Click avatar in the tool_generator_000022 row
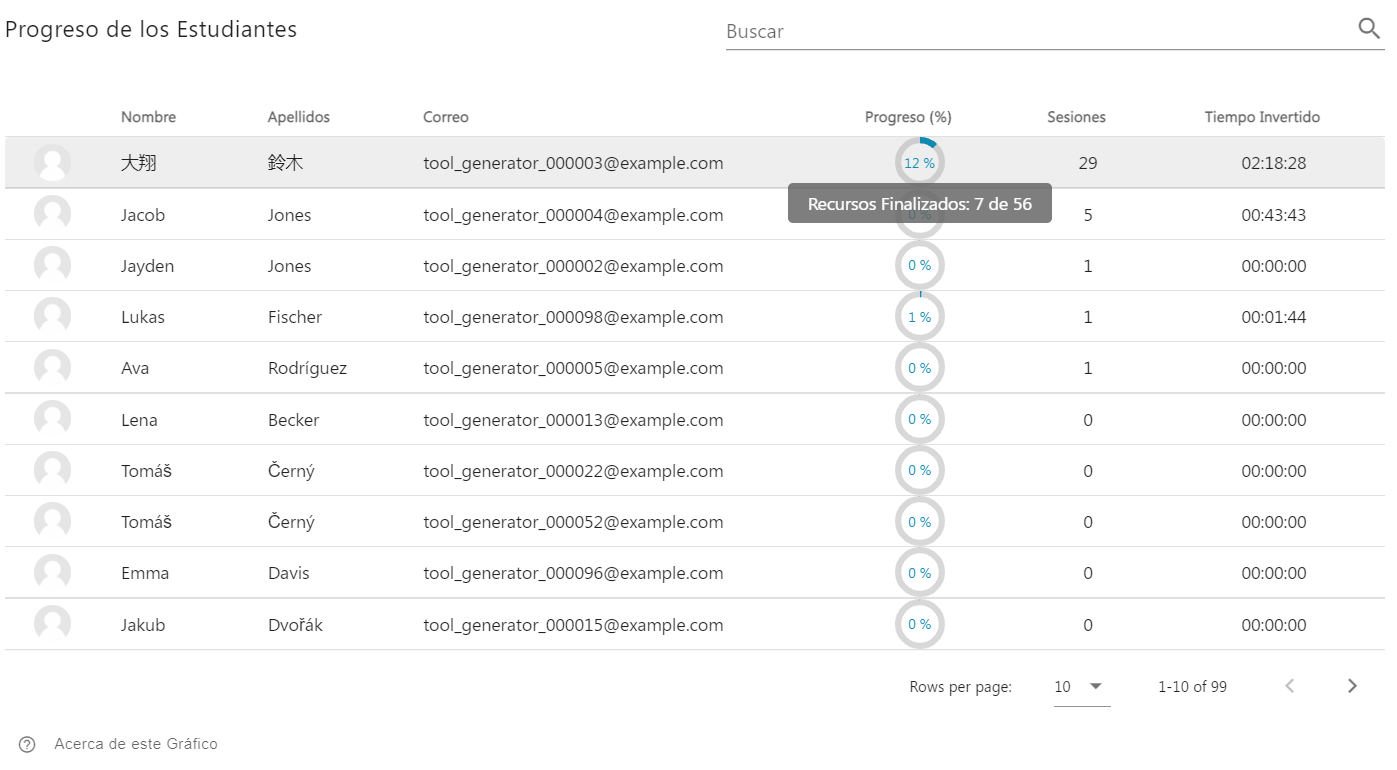1397x770 pixels. coord(52,470)
